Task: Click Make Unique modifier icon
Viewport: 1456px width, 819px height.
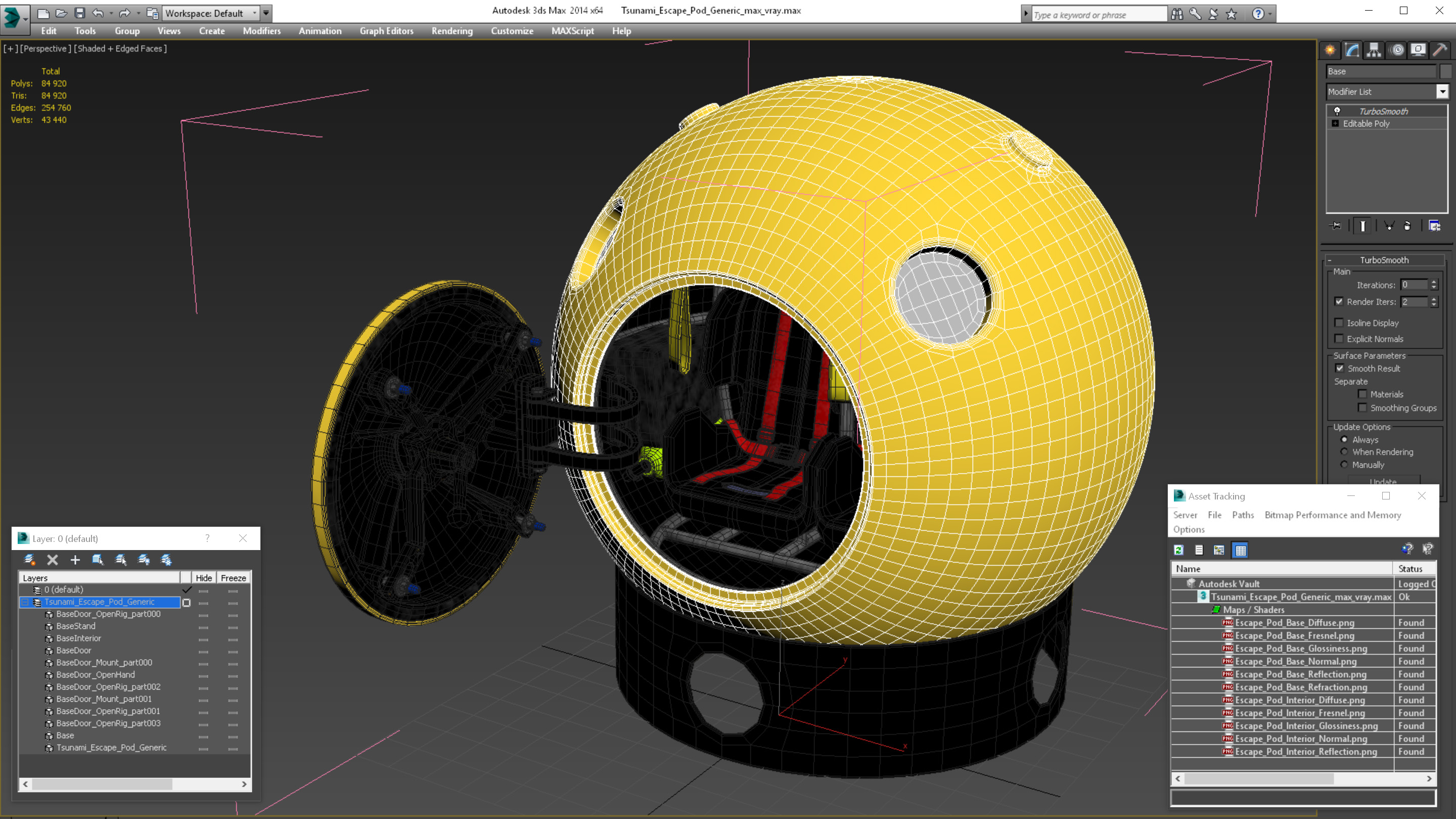Action: [1389, 226]
